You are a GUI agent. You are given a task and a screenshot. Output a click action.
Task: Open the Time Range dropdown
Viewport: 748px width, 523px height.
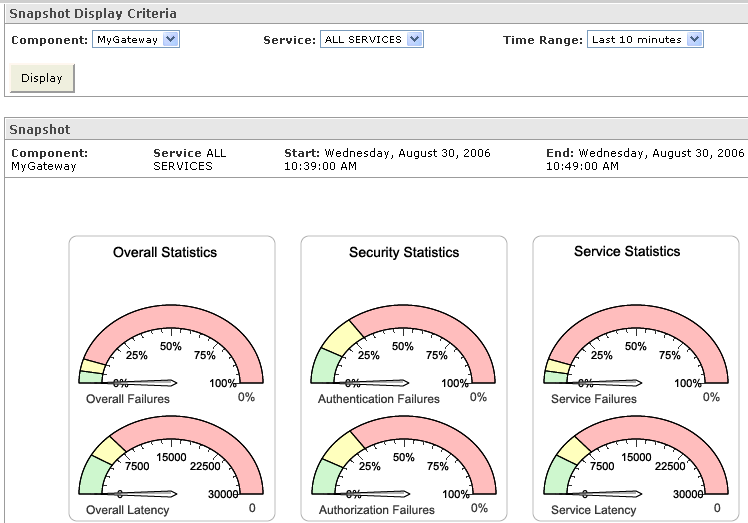[645, 40]
